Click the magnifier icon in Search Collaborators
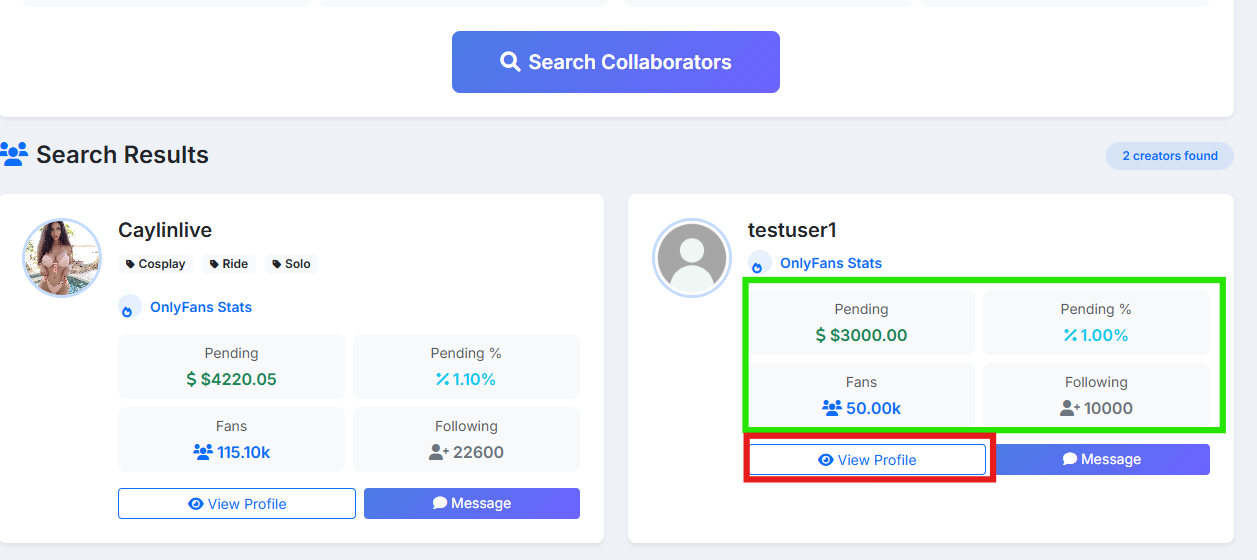 [510, 62]
